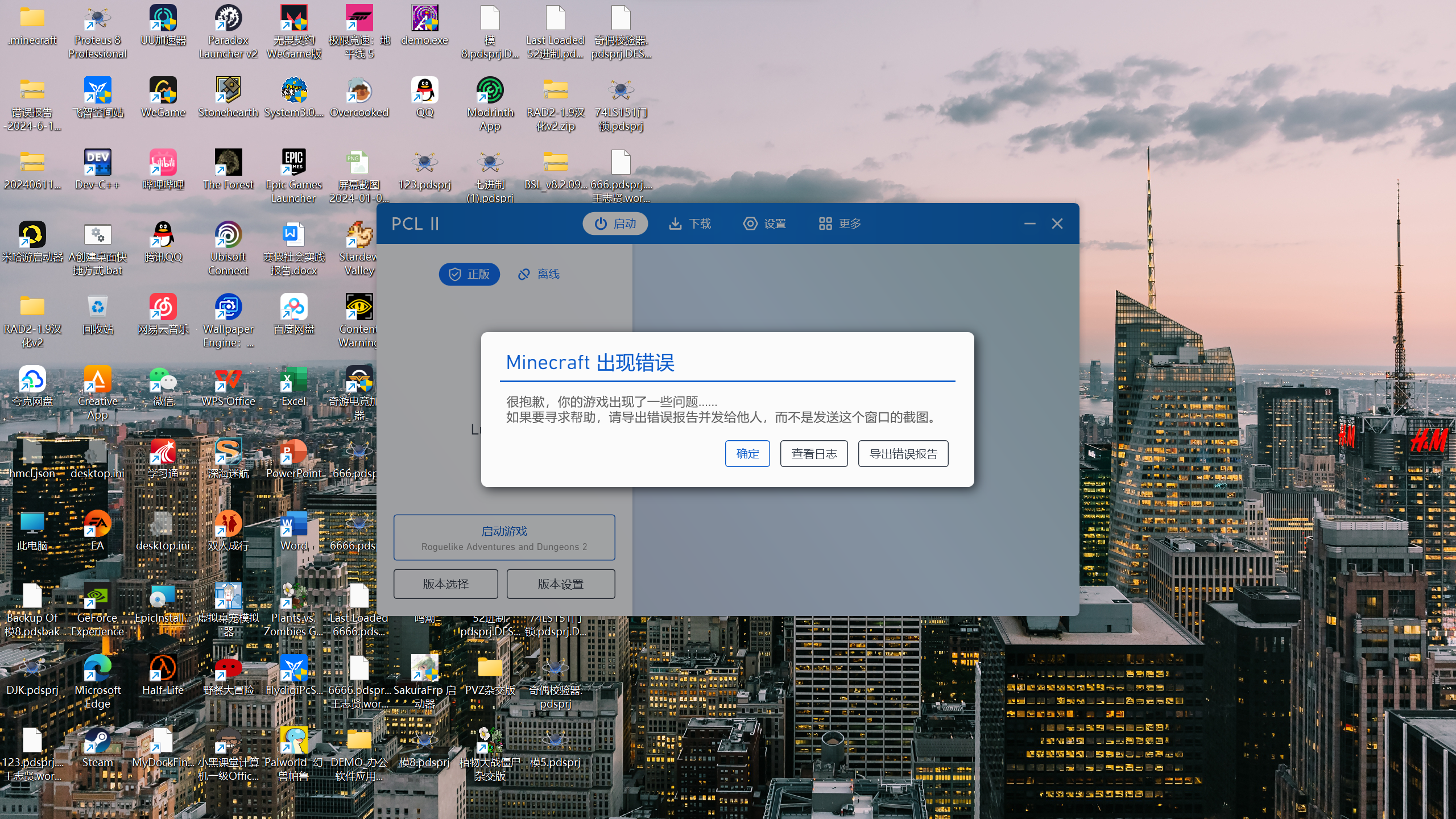
Task: Open the 更多 tab in PCL II
Action: coord(839,224)
